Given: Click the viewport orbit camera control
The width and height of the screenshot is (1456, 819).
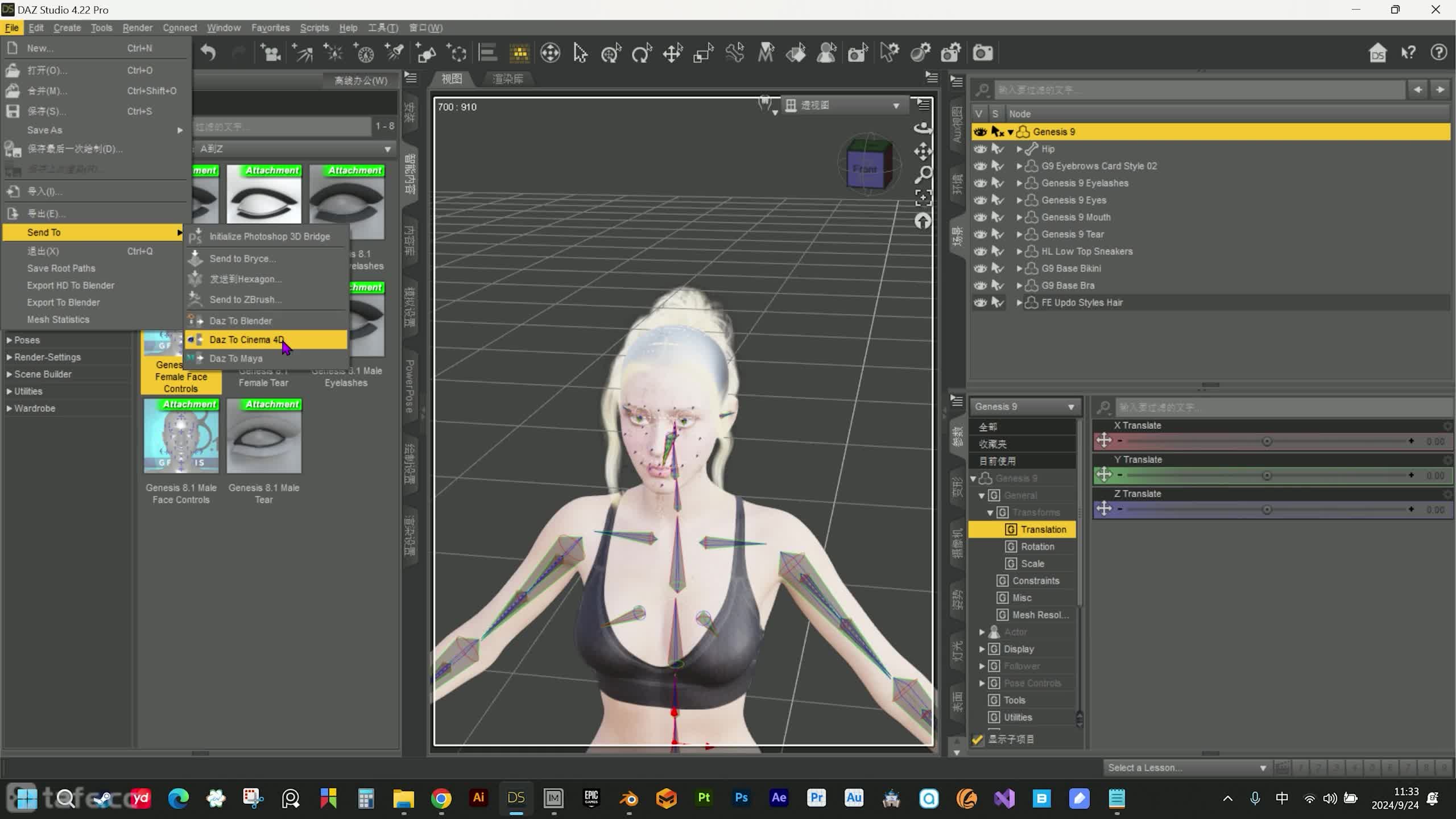Looking at the screenshot, I should pyautogui.click(x=923, y=128).
